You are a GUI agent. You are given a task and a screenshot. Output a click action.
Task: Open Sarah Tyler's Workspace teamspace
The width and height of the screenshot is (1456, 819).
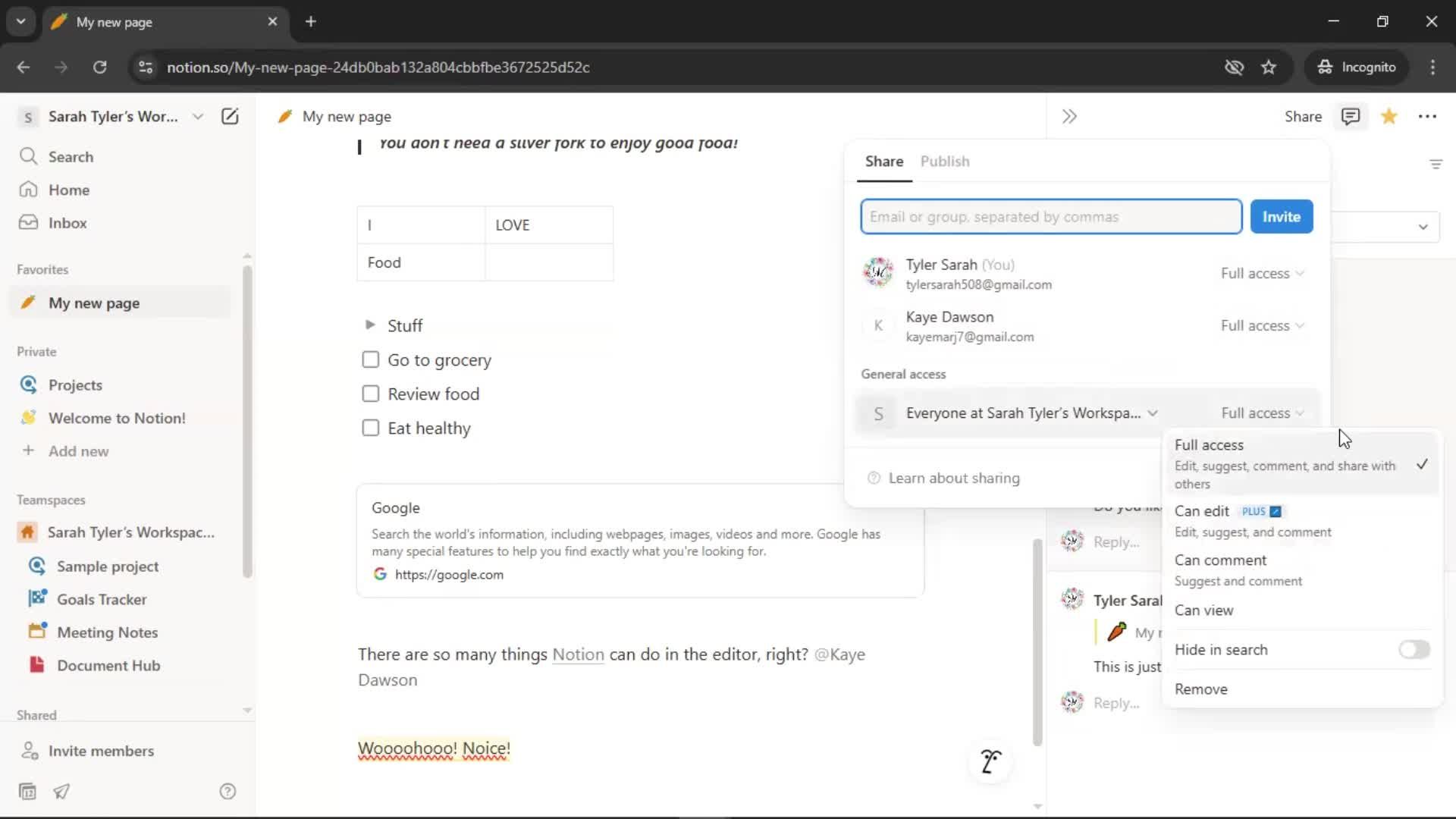coord(121,532)
